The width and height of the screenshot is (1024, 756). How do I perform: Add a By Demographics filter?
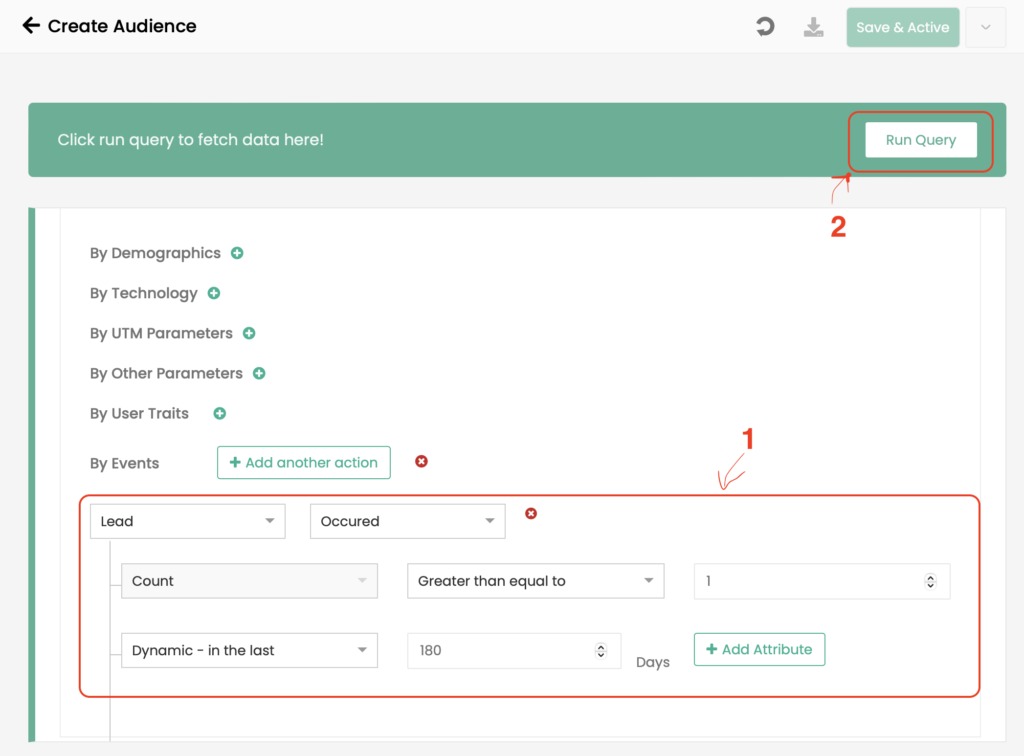click(237, 253)
